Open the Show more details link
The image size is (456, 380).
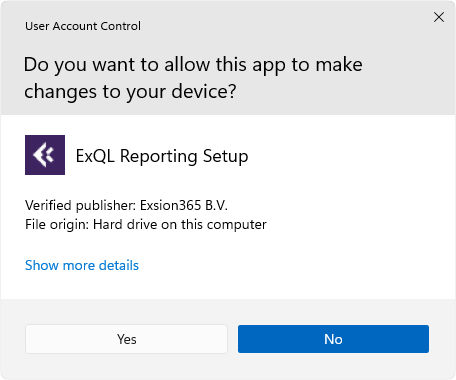tap(82, 265)
